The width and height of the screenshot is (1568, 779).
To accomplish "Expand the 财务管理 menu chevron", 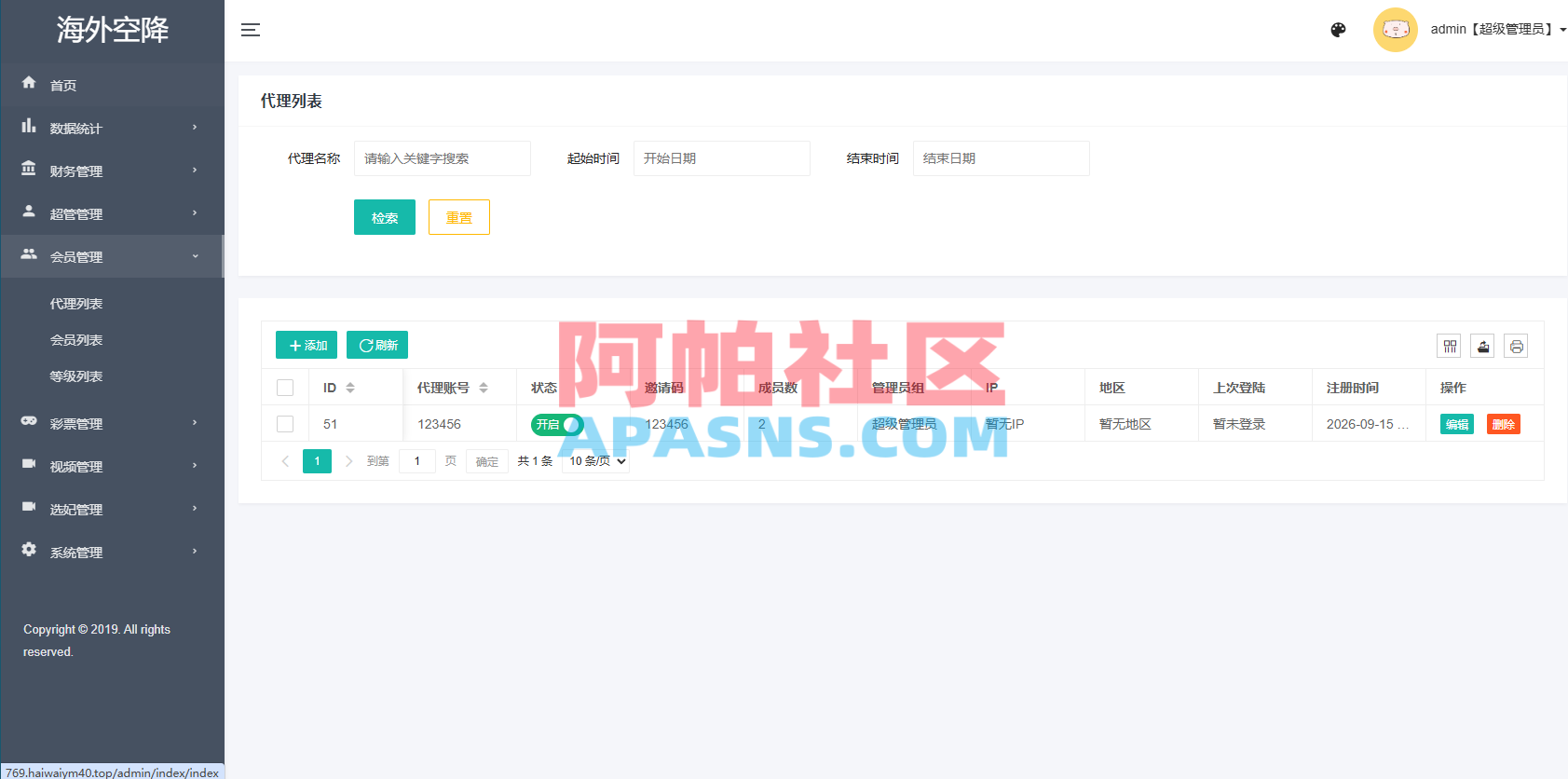I will [x=195, y=171].
